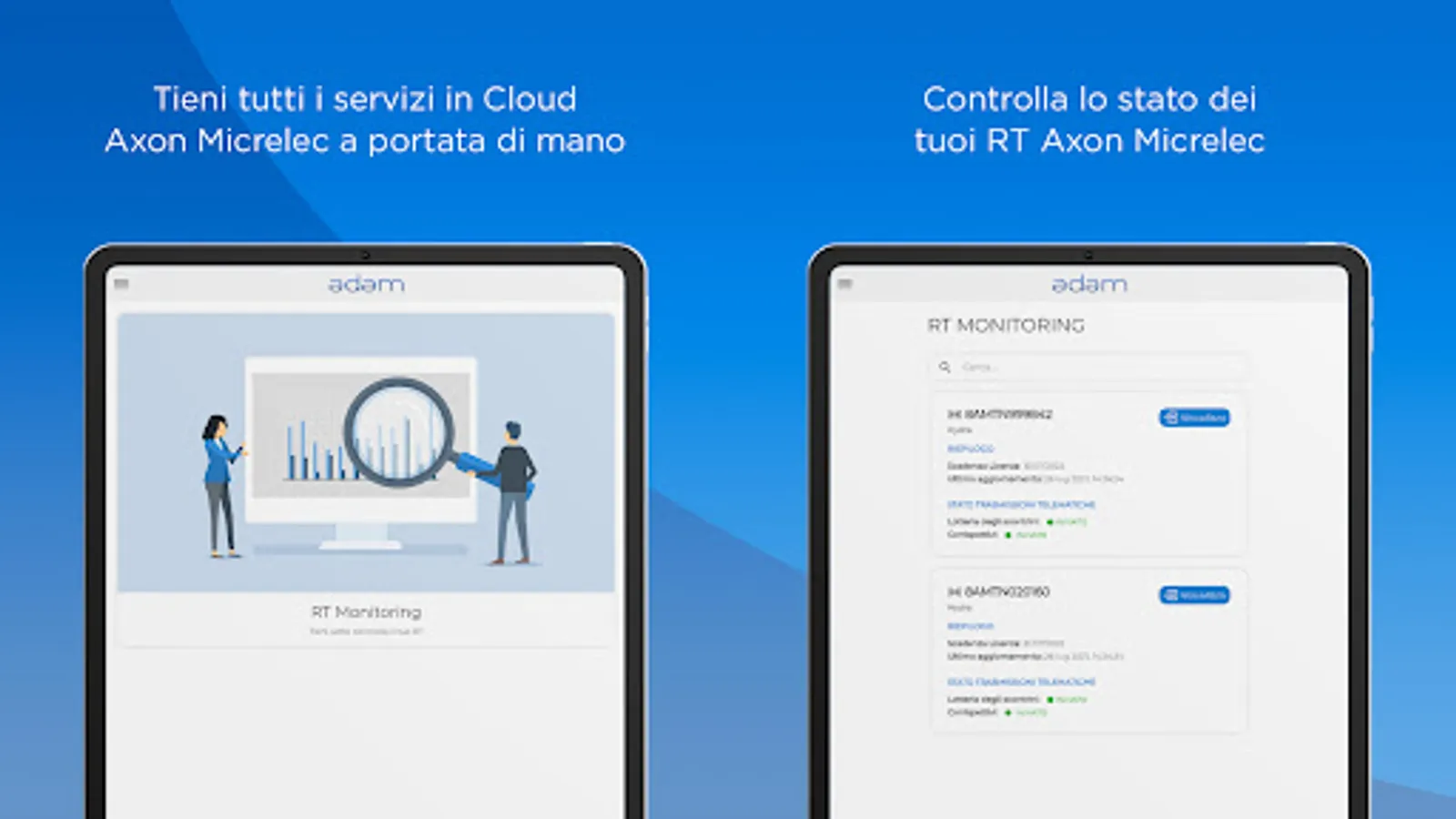Open the hamburger menu on the right tablet

pos(844,284)
